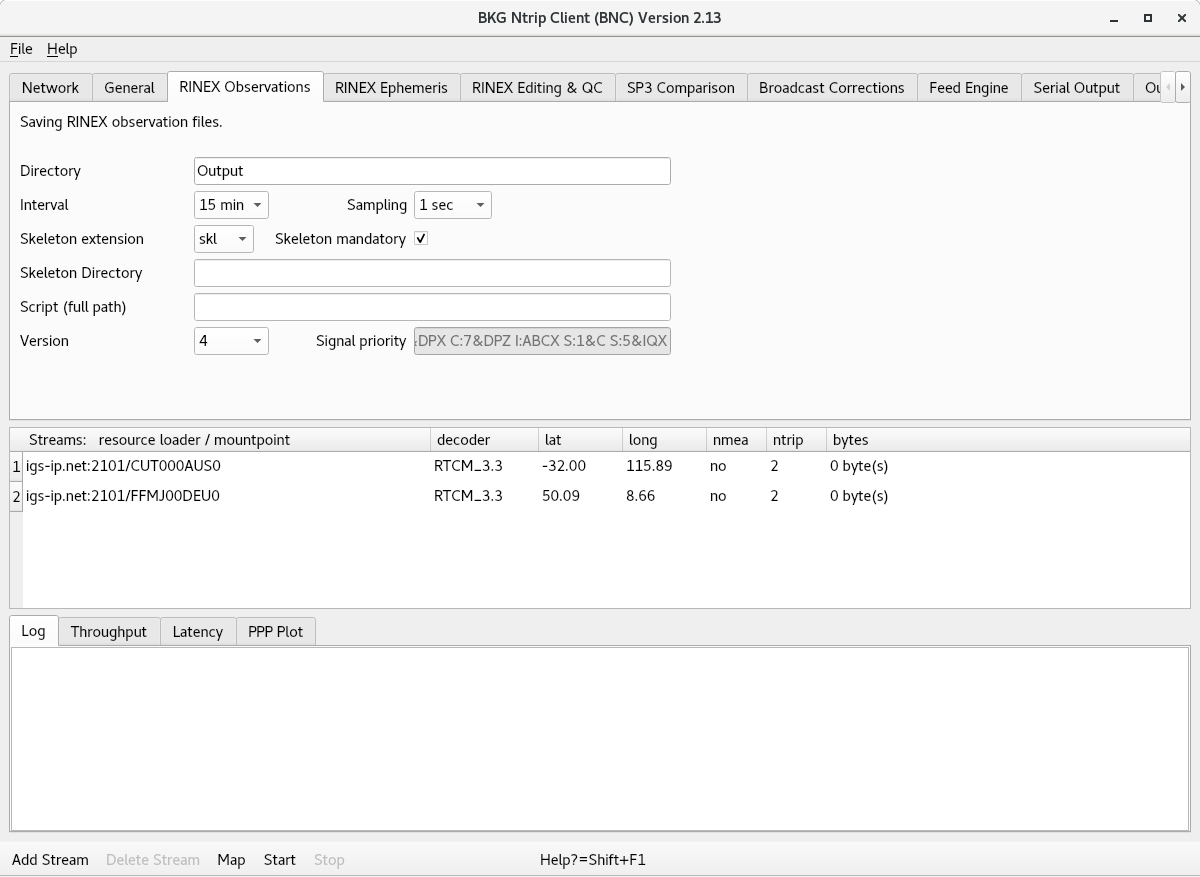
Task: Click the Directory input field
Action: point(432,171)
